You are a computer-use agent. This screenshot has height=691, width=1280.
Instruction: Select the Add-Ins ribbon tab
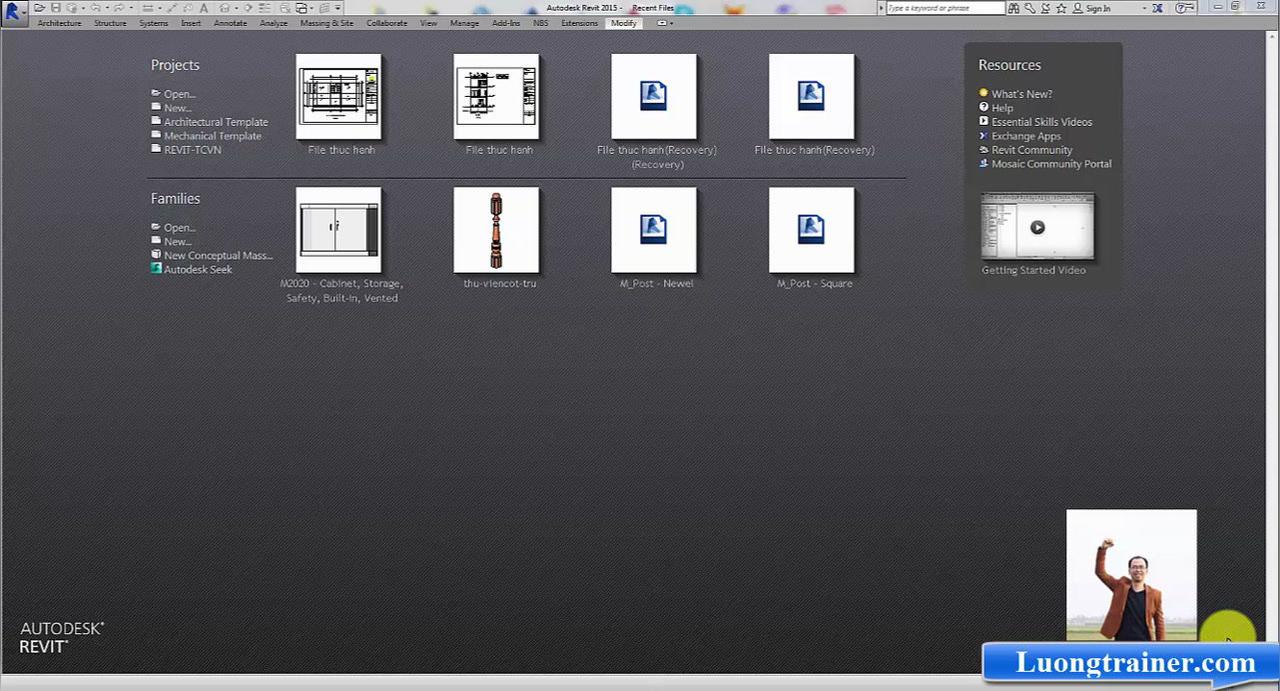click(x=506, y=23)
